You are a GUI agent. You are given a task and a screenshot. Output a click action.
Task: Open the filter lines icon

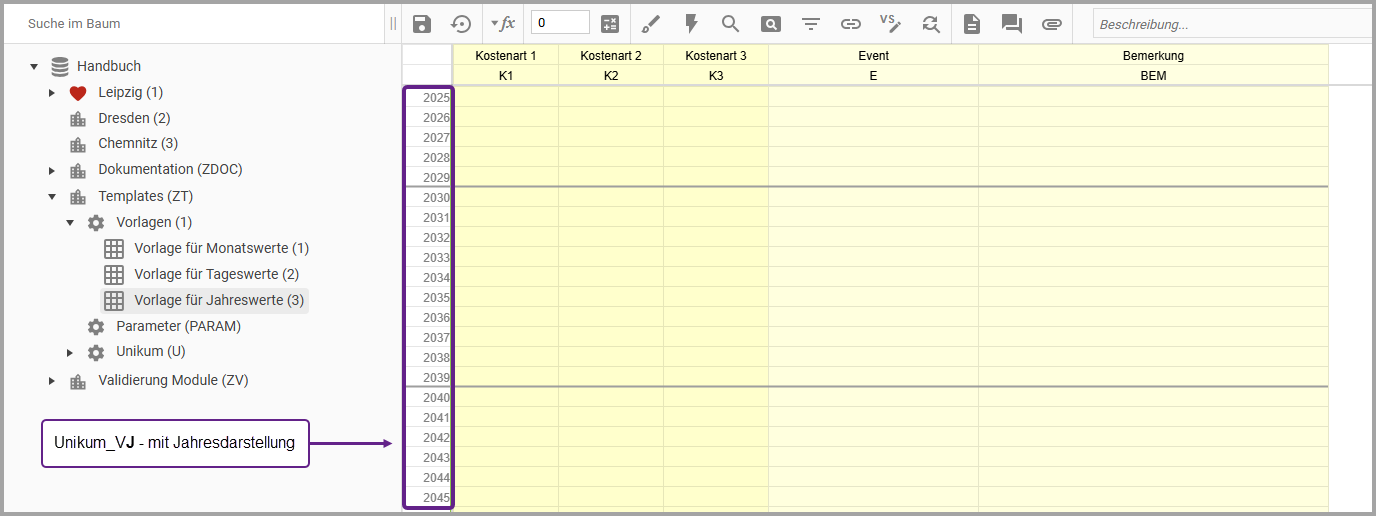pyautogui.click(x=811, y=24)
